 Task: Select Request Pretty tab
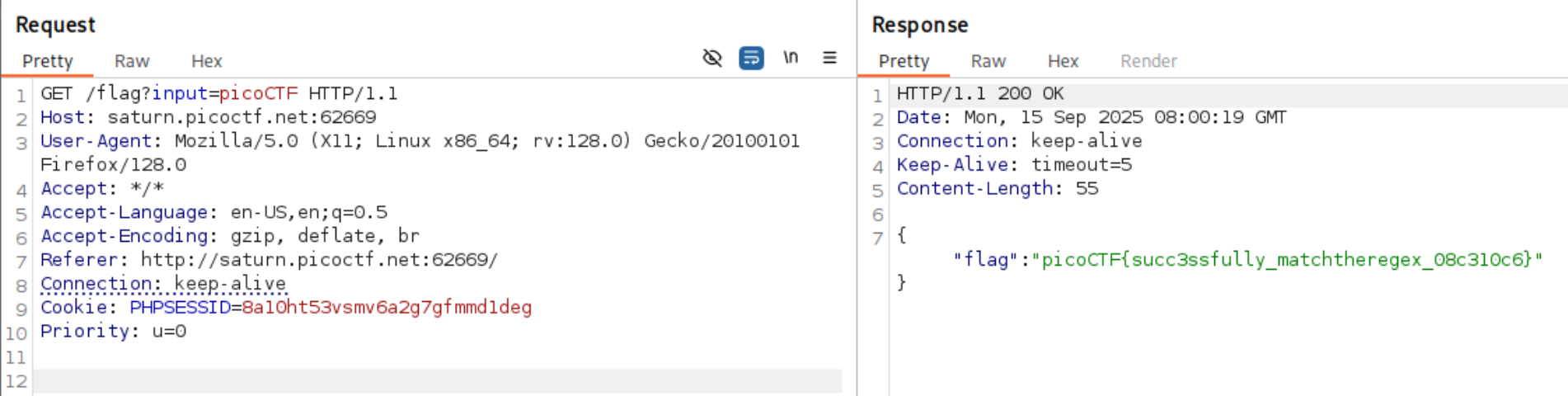click(48, 61)
